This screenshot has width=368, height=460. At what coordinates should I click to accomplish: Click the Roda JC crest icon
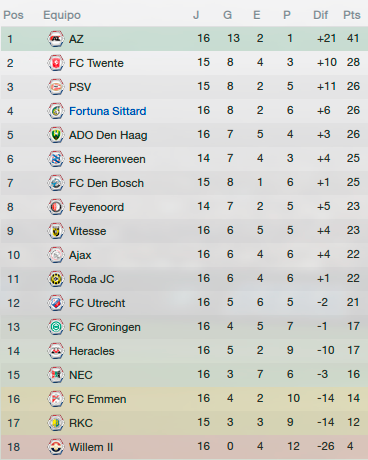[x=56, y=279]
